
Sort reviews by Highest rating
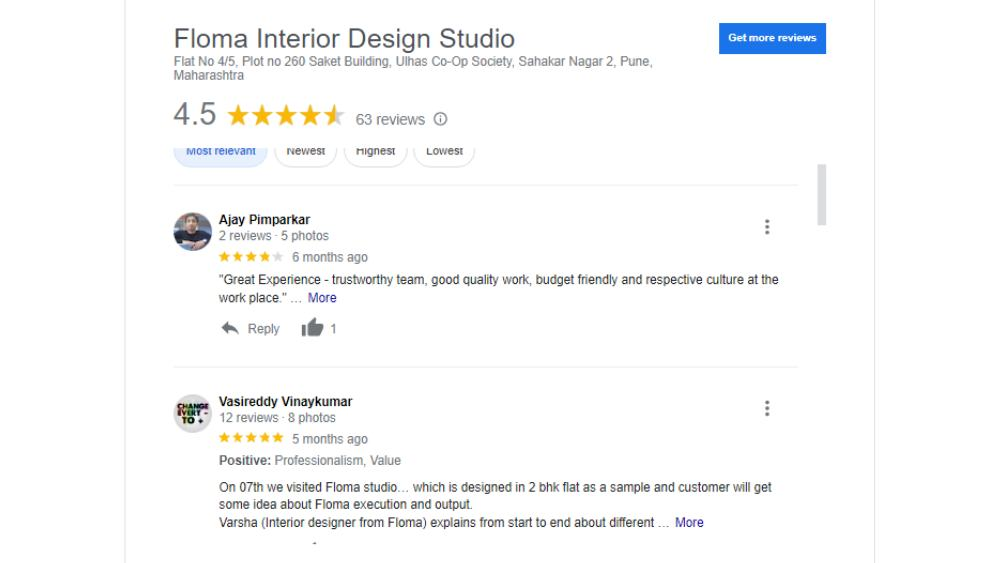[x=376, y=152]
